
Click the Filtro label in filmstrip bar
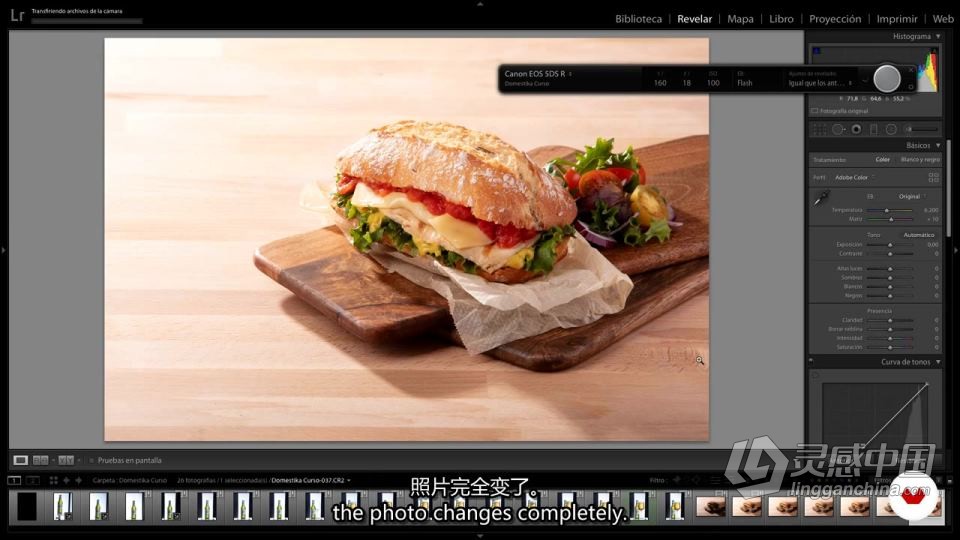click(x=658, y=481)
